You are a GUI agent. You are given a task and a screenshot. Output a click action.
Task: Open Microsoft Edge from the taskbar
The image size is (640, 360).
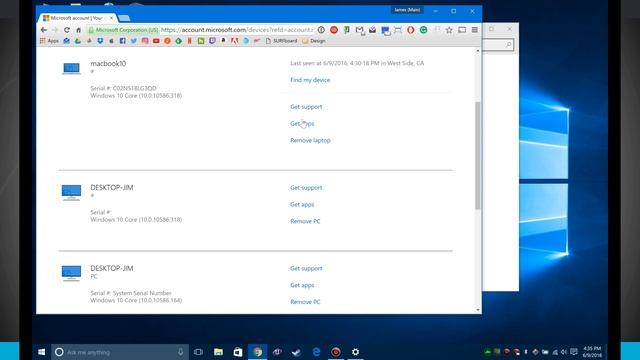pyautogui.click(x=316, y=352)
